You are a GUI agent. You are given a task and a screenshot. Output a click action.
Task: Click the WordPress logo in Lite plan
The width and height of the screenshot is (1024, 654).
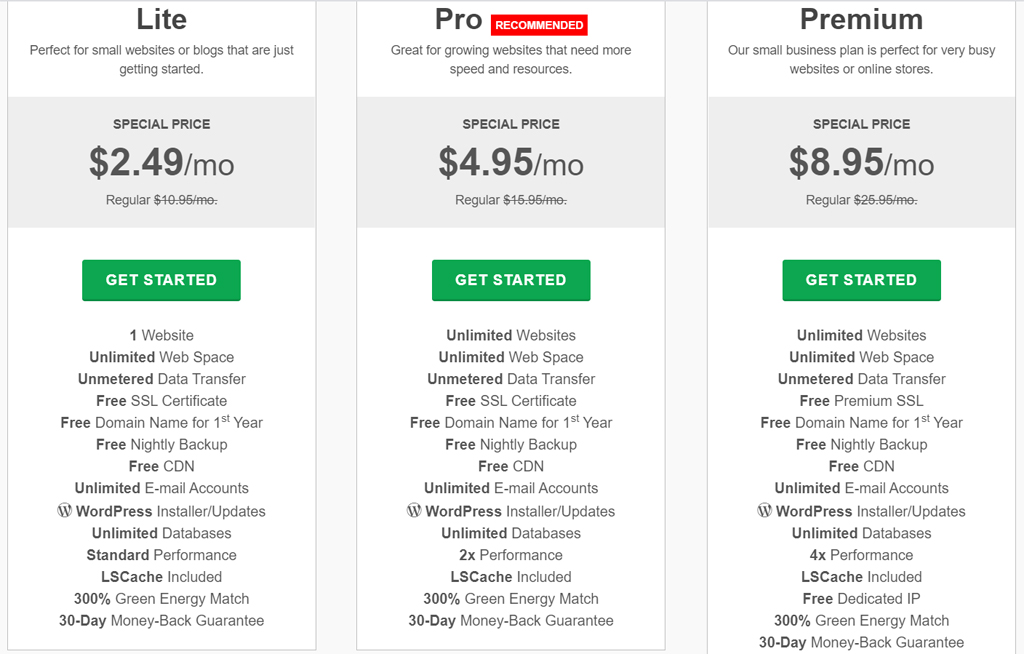click(65, 510)
